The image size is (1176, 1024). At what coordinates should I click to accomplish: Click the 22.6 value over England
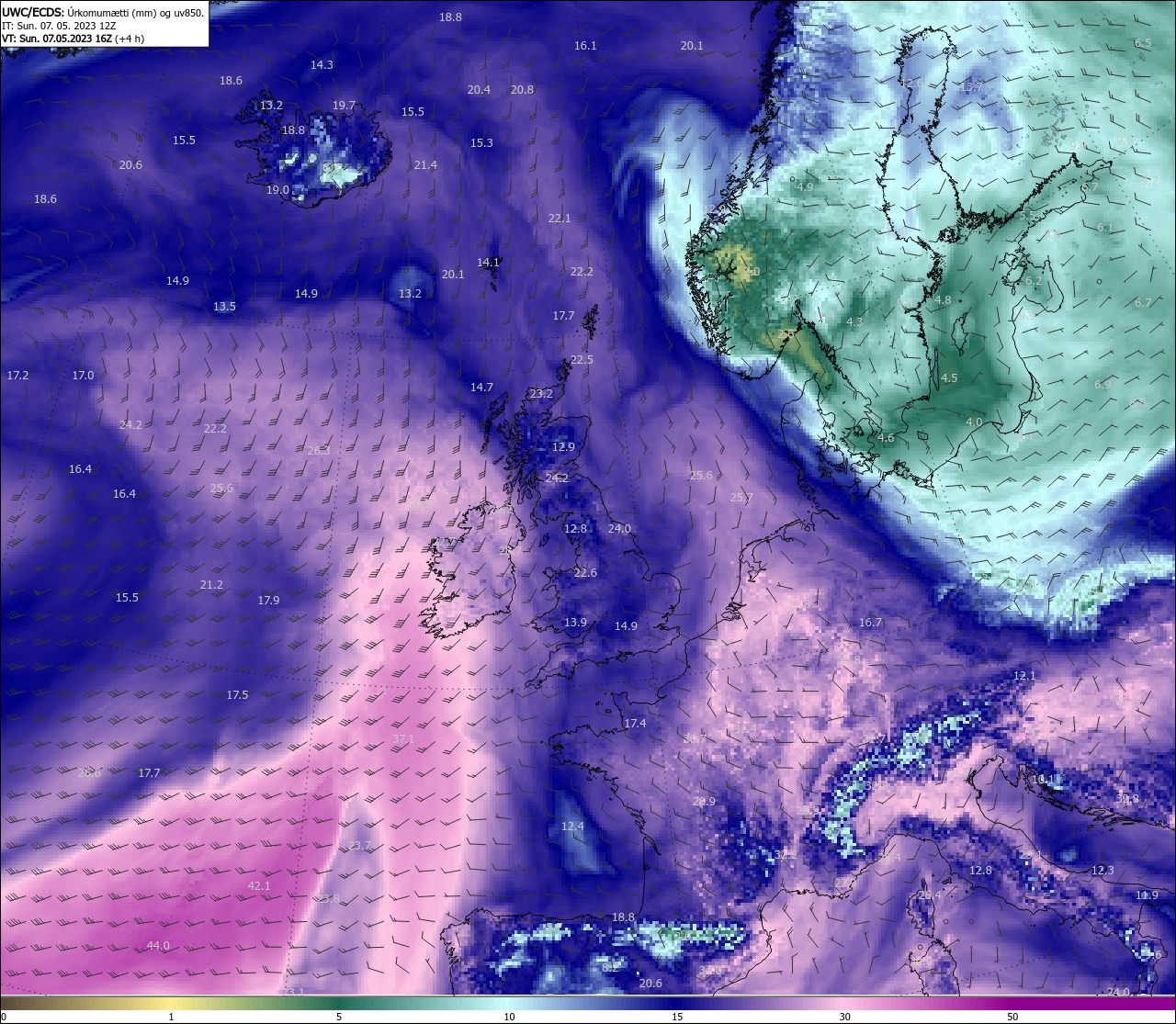coord(585,572)
